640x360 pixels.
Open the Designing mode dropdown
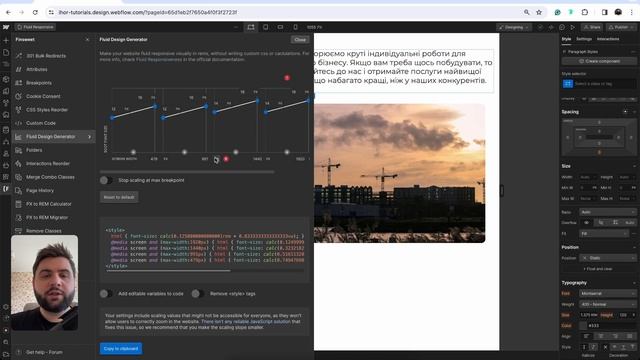[x=514, y=27]
